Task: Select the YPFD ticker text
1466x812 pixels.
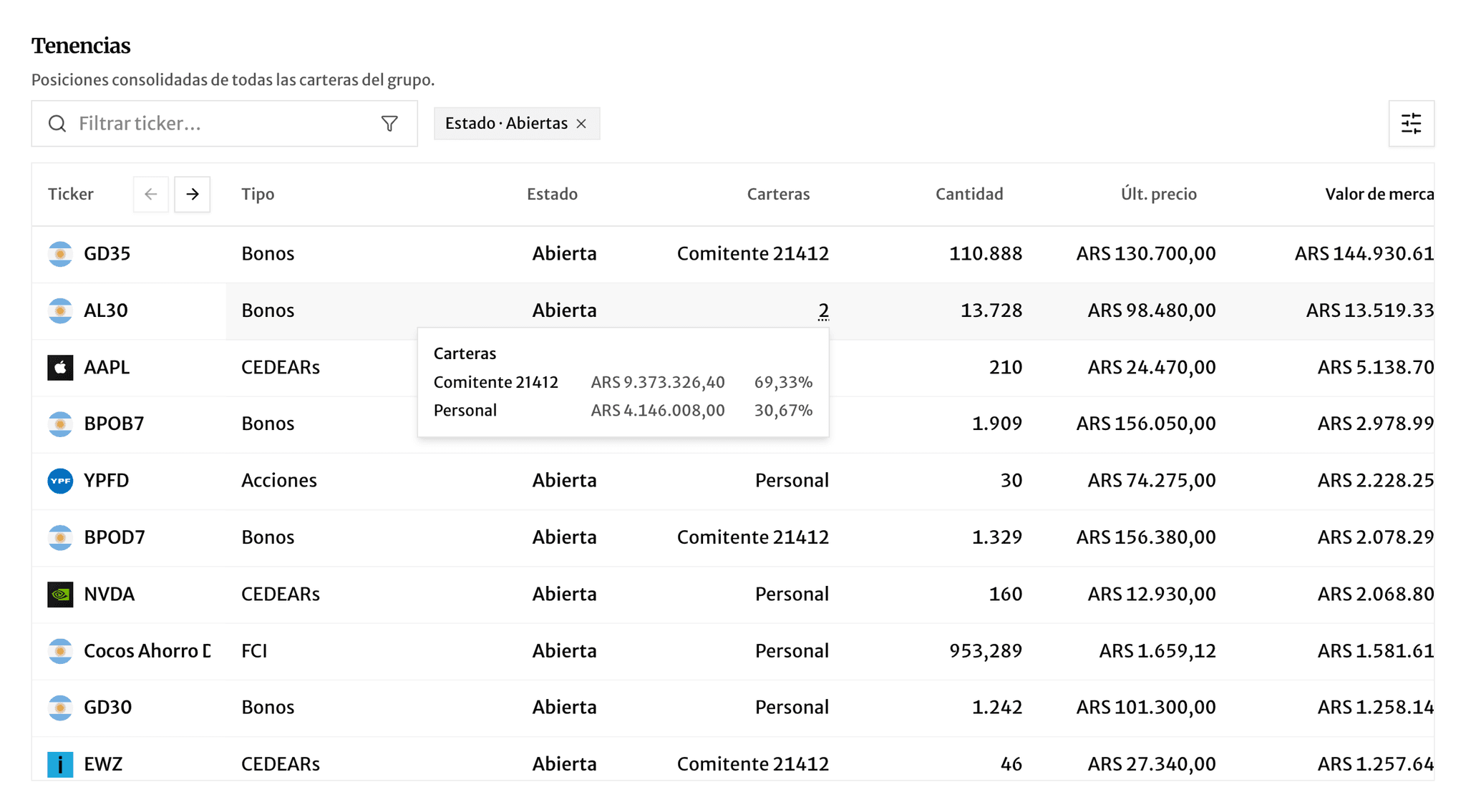Action: (106, 481)
